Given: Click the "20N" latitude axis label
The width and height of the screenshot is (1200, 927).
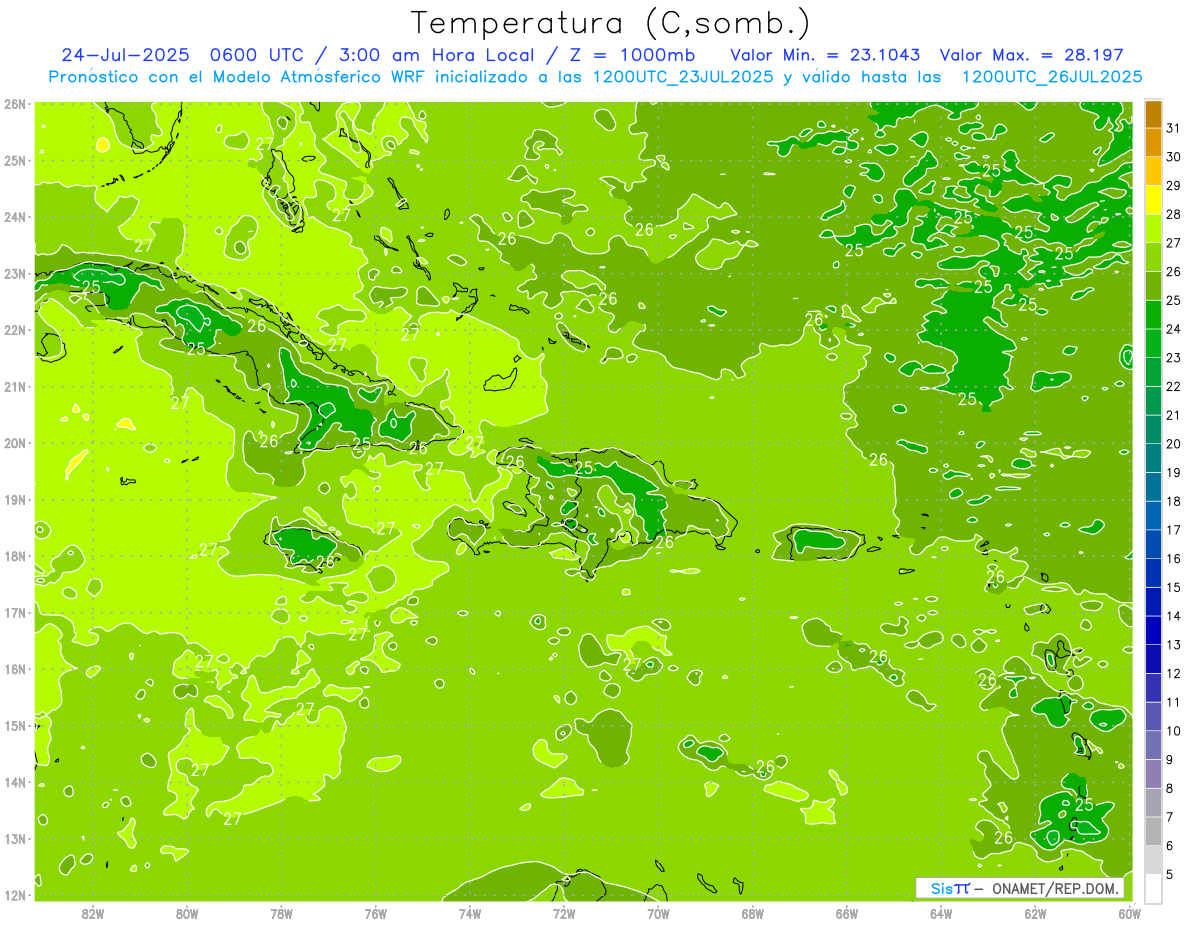Looking at the screenshot, I should (15, 443).
